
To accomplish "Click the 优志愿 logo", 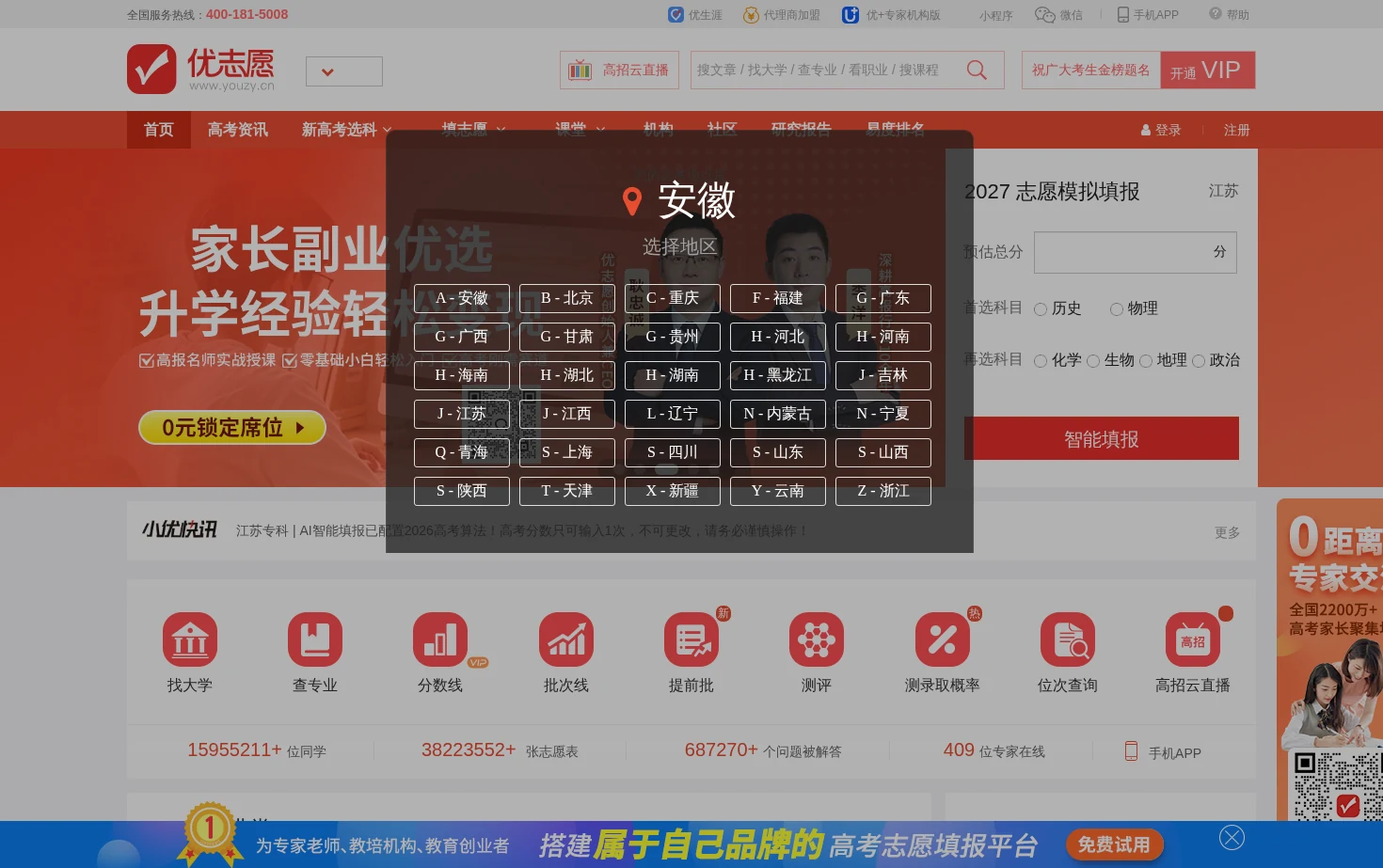I will pos(201,69).
